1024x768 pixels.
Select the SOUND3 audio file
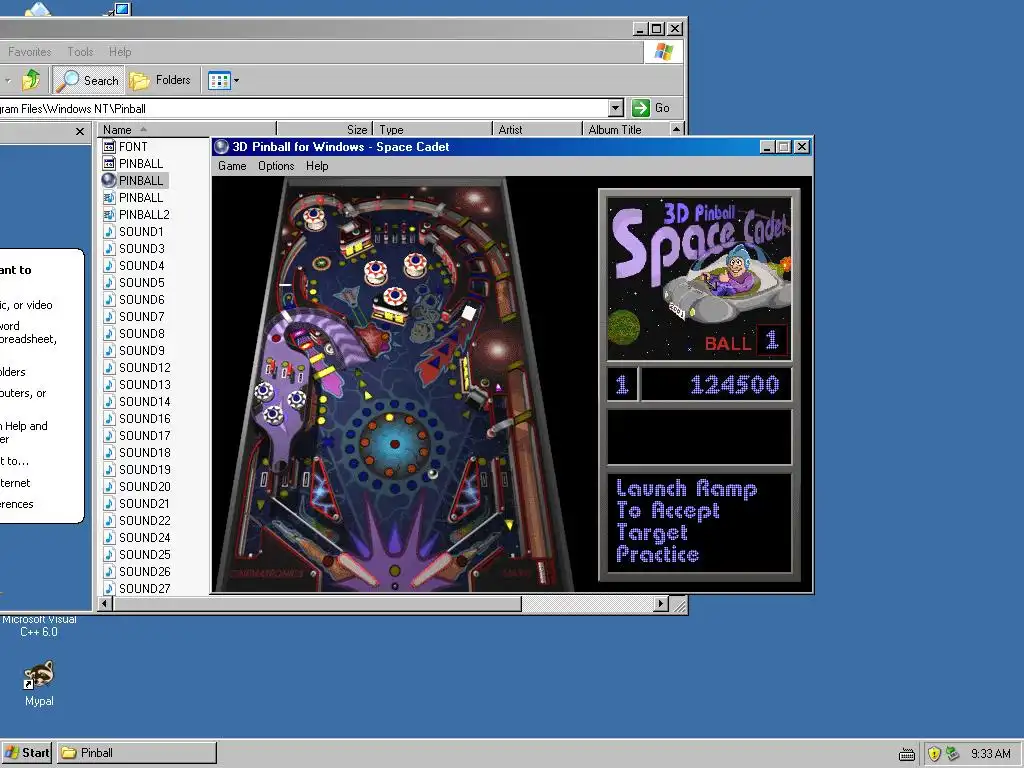click(x=134, y=248)
